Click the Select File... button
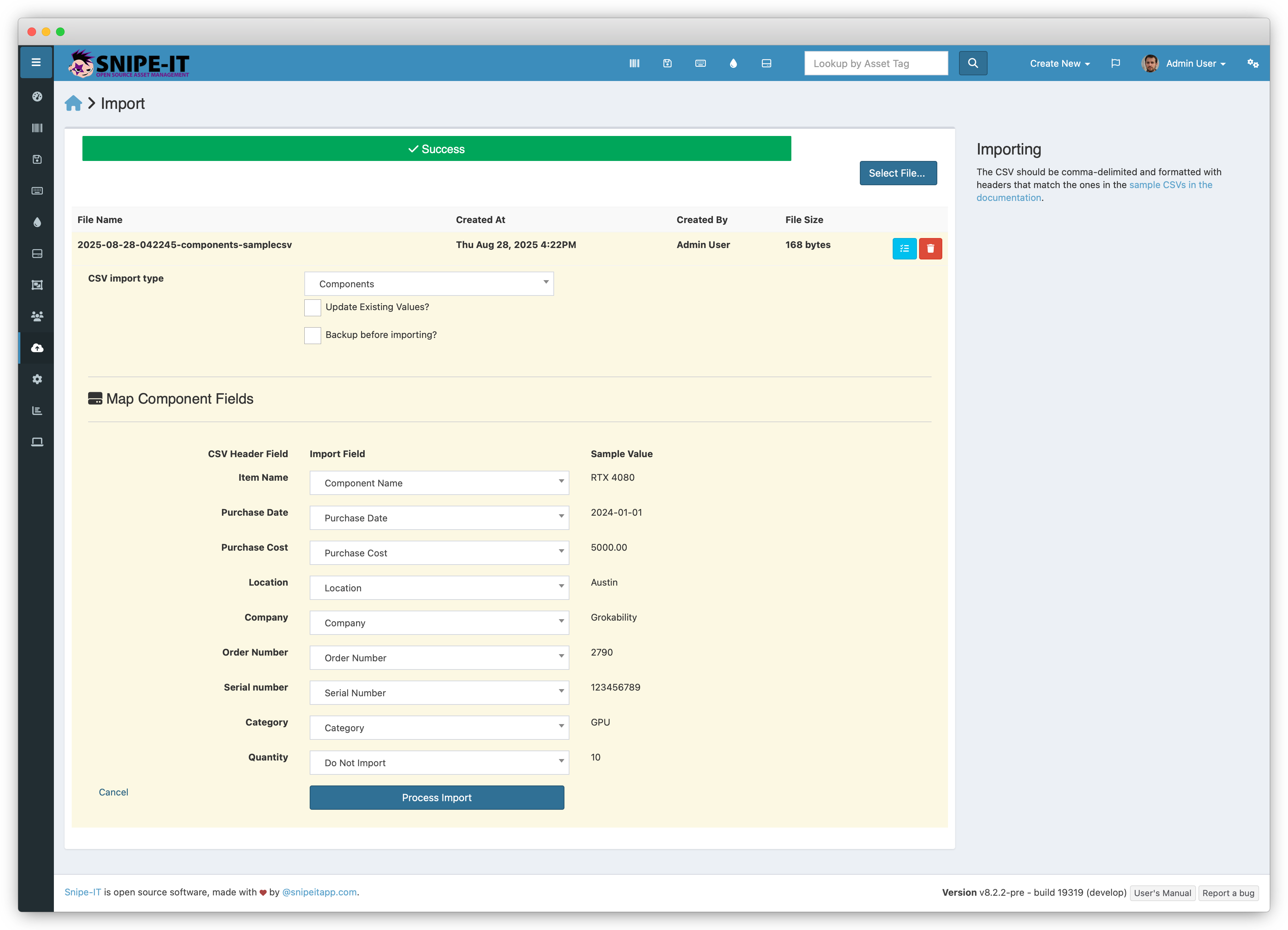Viewport: 1288px width, 930px height. [898, 173]
